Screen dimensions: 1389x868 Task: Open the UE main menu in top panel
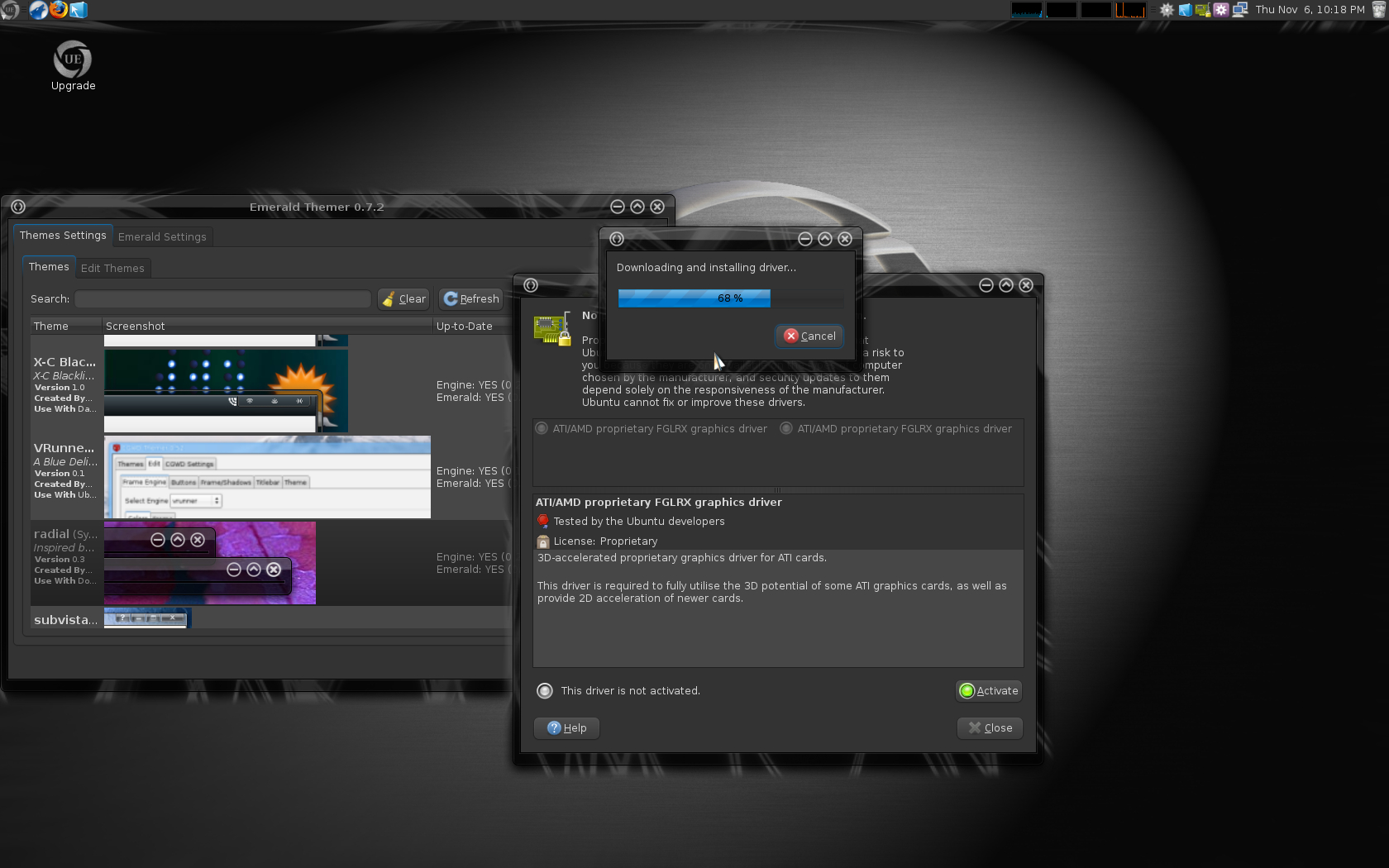coord(9,10)
